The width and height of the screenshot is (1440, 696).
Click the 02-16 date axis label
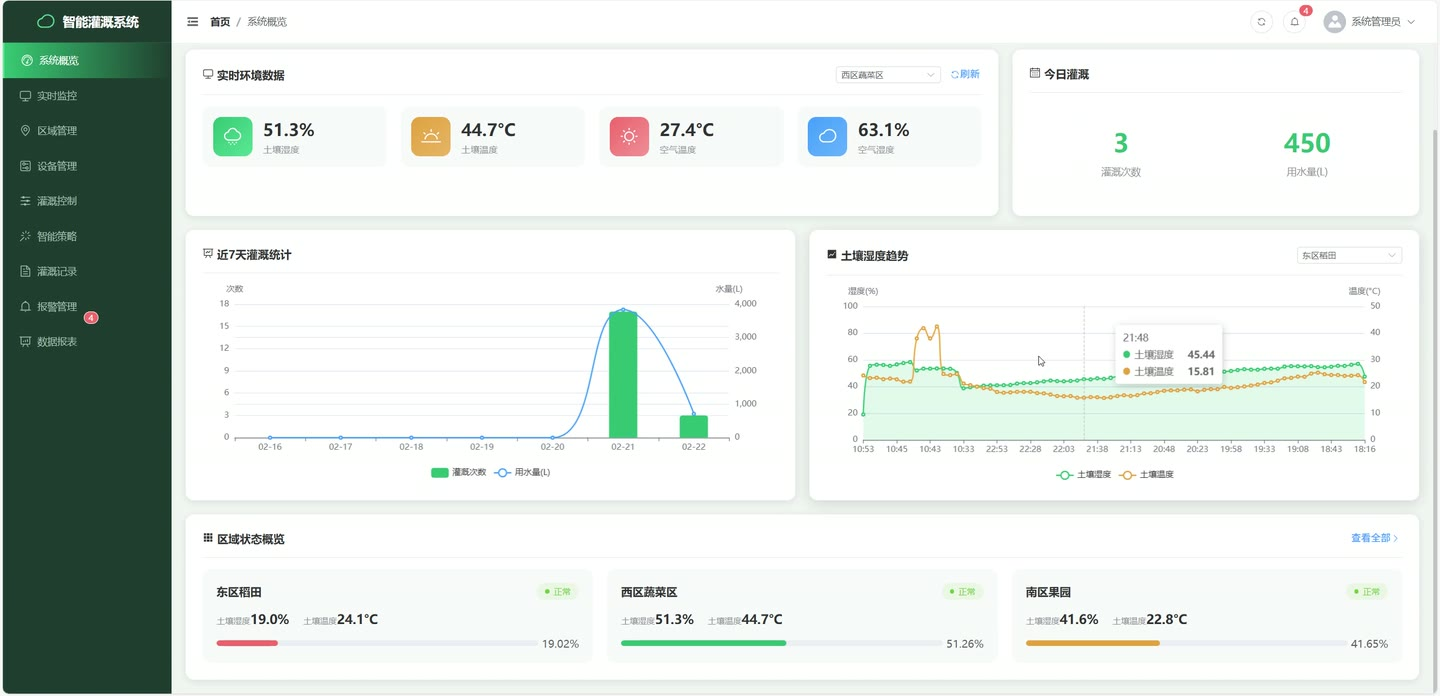tap(270, 447)
